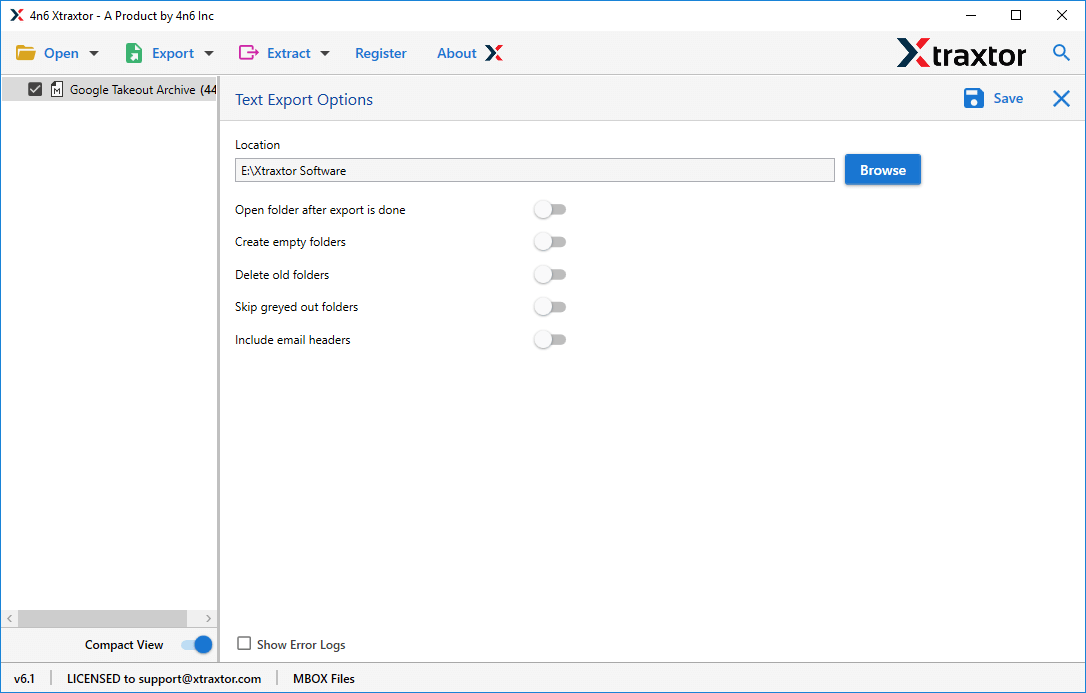Check the Show Error Logs checkbox
The width and height of the screenshot is (1086, 693).
click(244, 644)
